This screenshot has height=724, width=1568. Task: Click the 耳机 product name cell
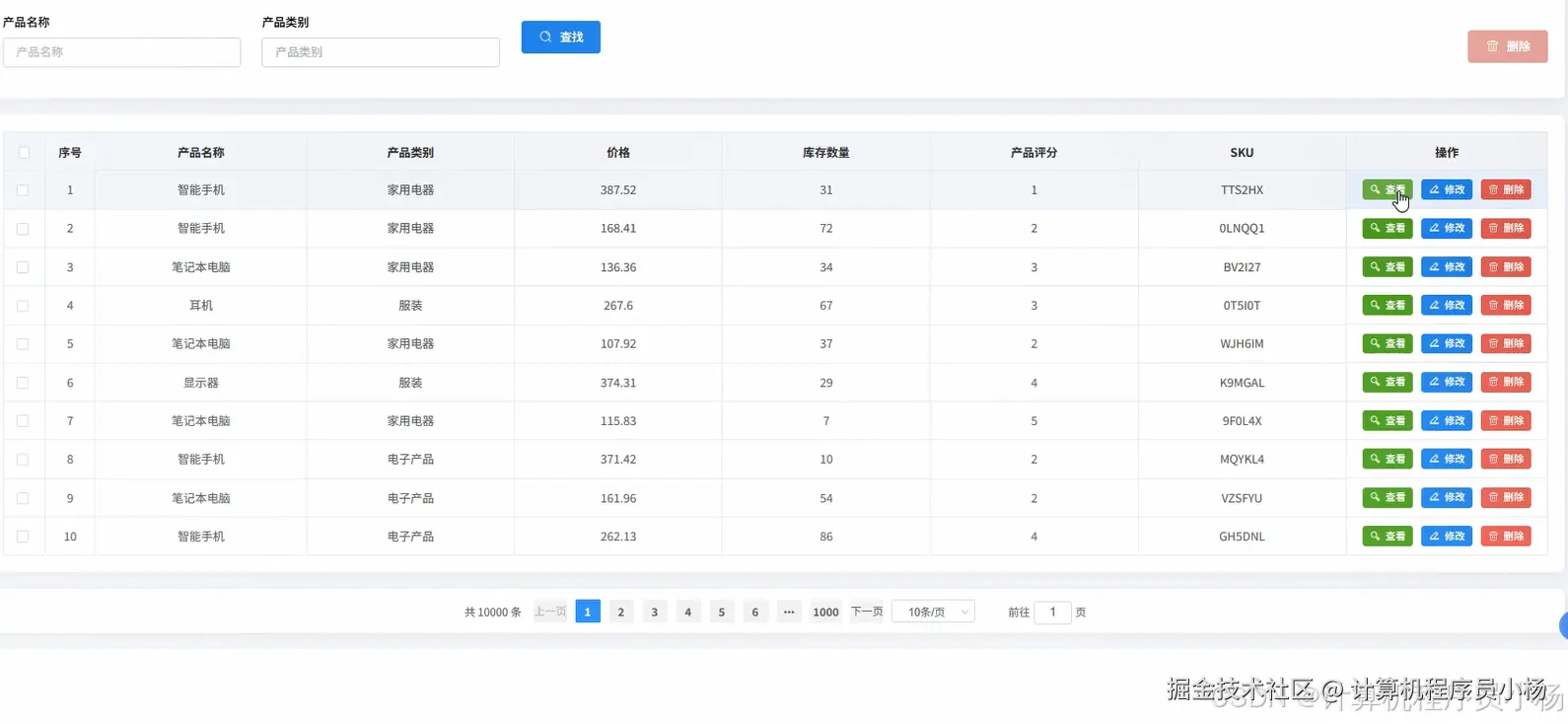201,306
